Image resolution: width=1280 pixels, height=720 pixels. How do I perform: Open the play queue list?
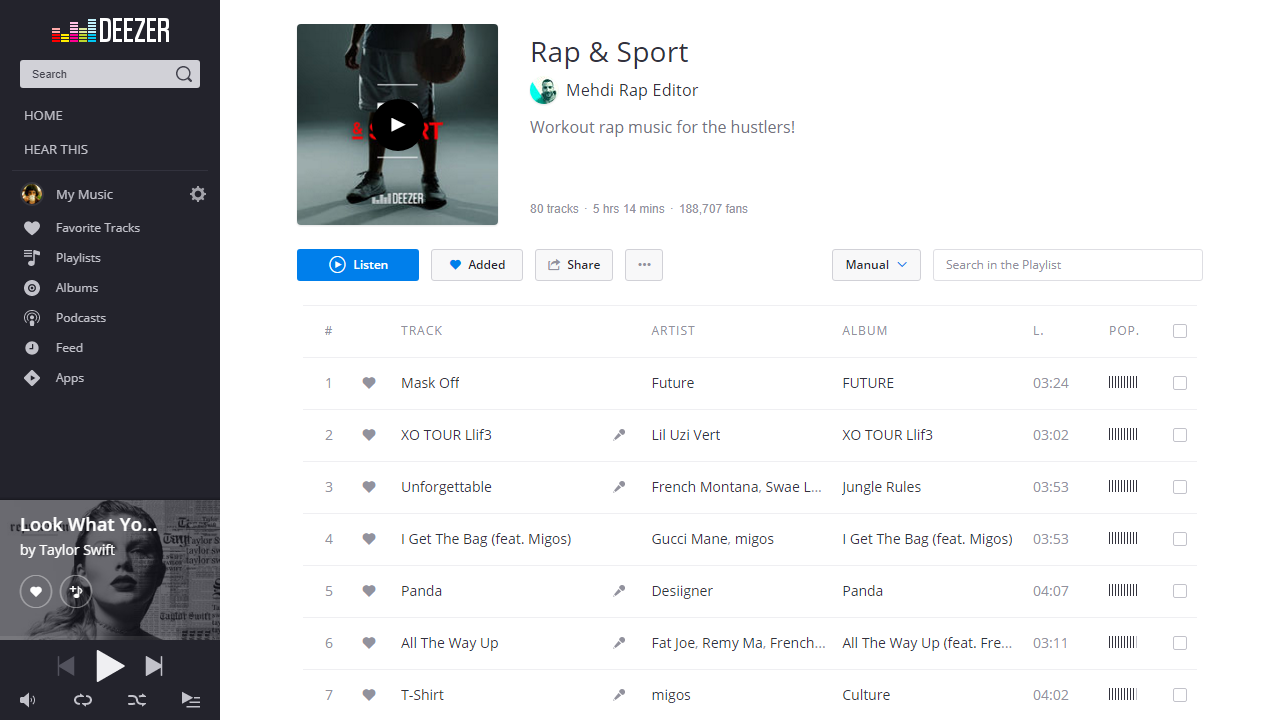click(190, 700)
